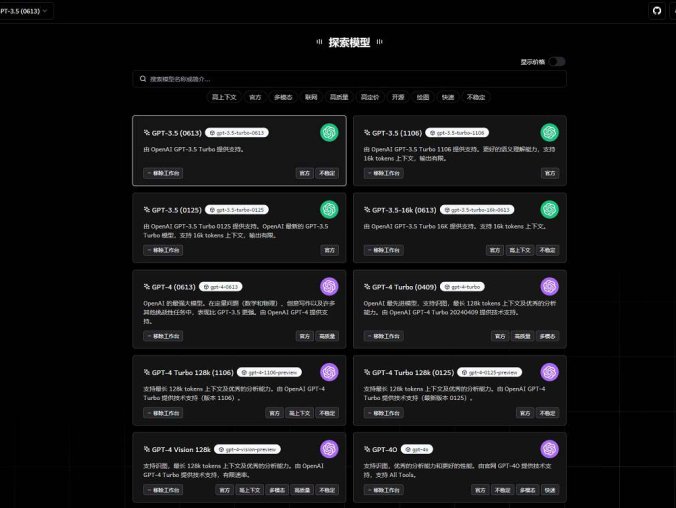676x508 pixels.
Task: Click the purple logo on the GPT-4 Vision 128k card
Action: click(329, 449)
